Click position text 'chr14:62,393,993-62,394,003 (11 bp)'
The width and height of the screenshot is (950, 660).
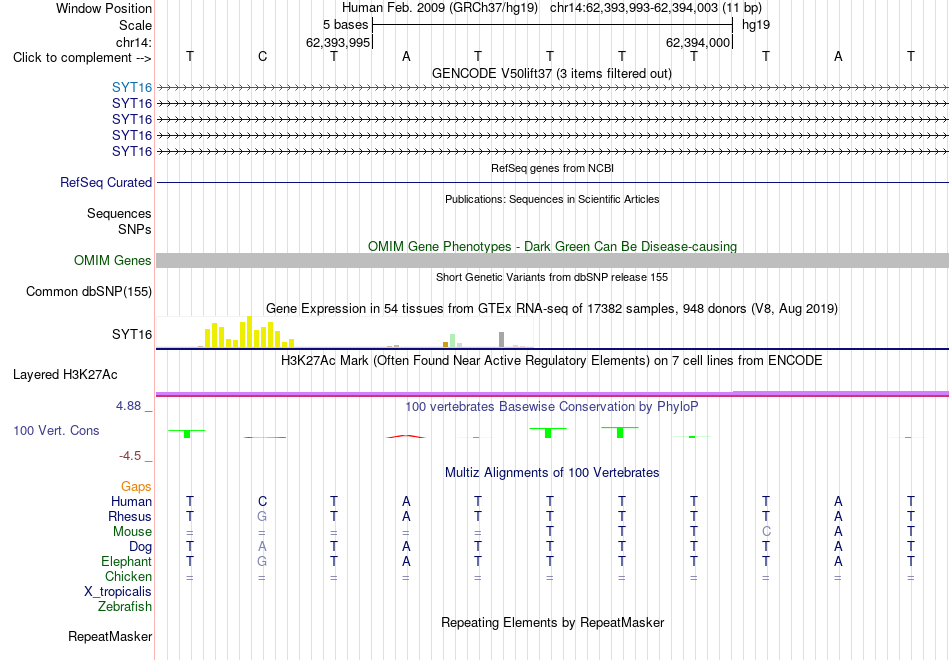coord(656,8)
